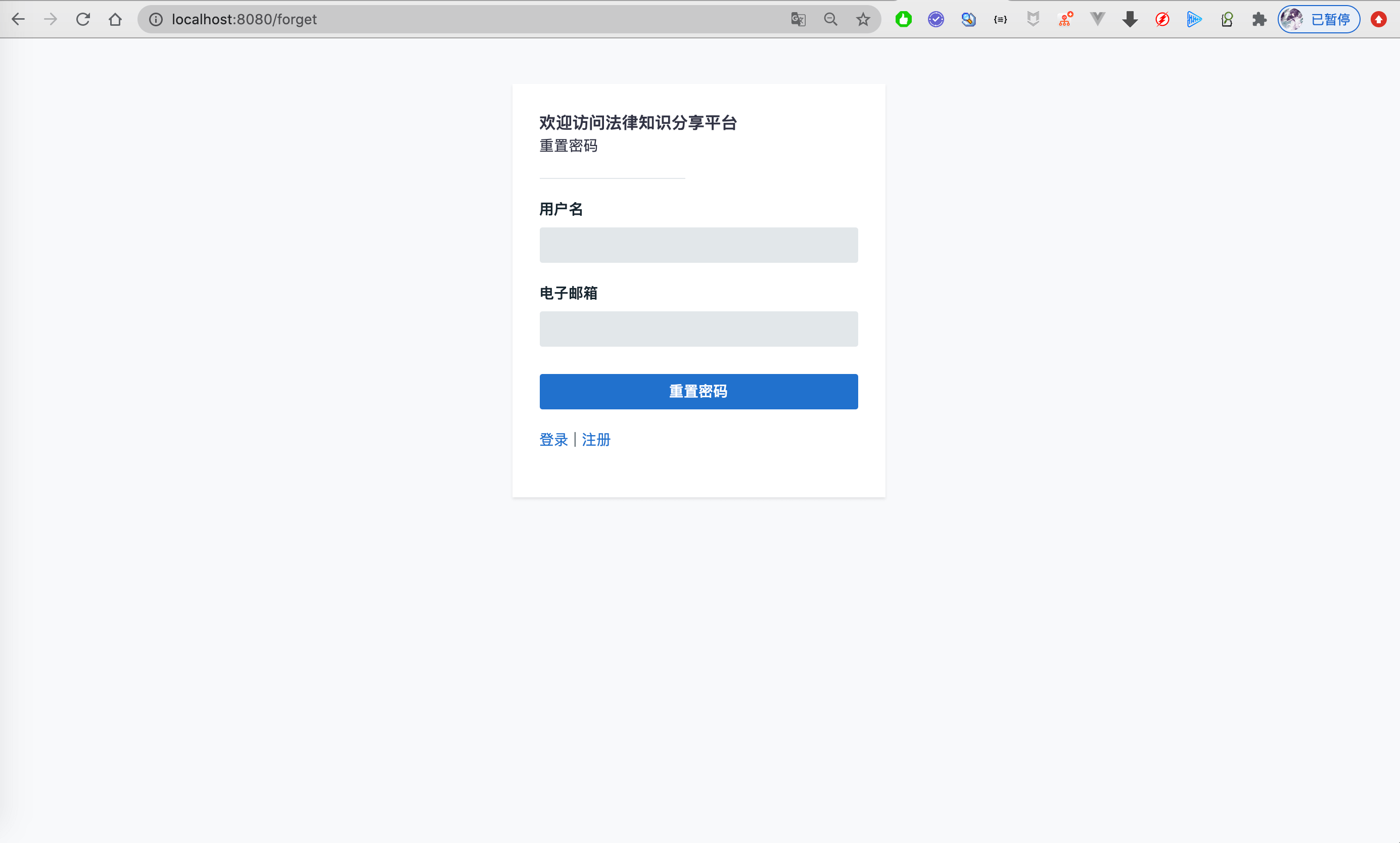Screen dimensions: 1400x843
Task: Click the zoom magnifier in address bar
Action: pos(830,19)
